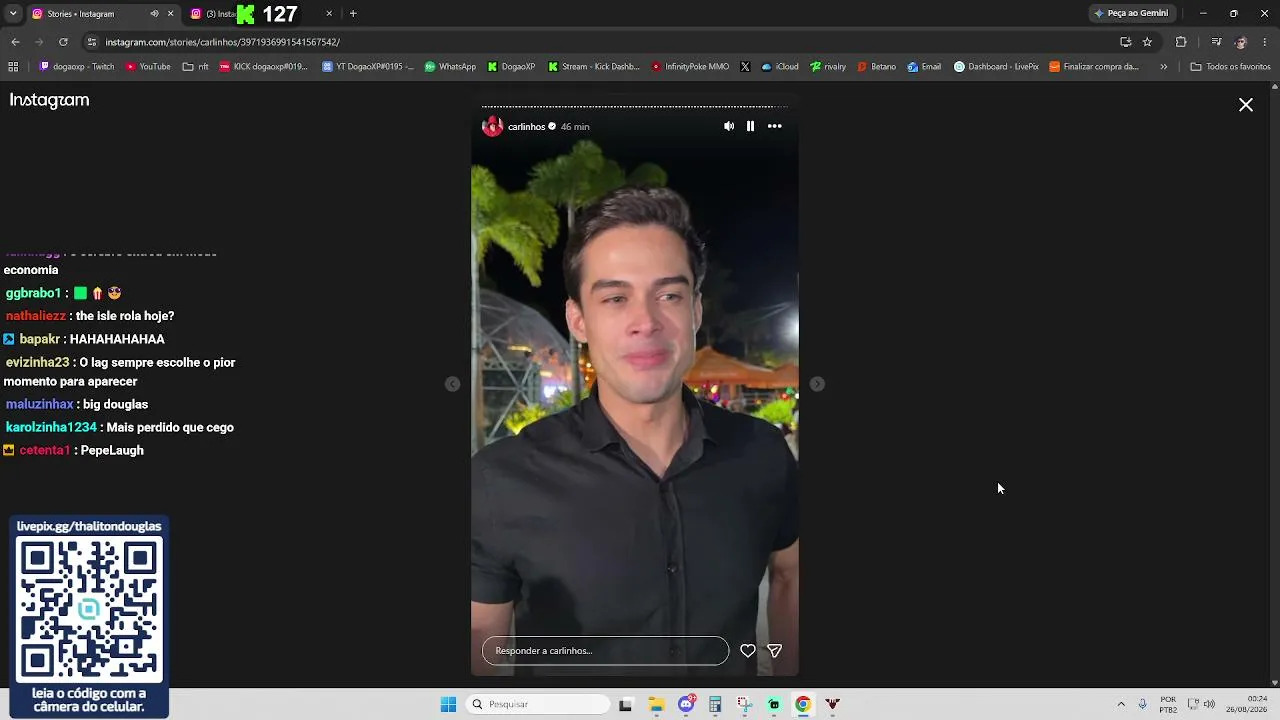1280x720 pixels.
Task: Expand the tab search dropdown
Action: pyautogui.click(x=13, y=14)
